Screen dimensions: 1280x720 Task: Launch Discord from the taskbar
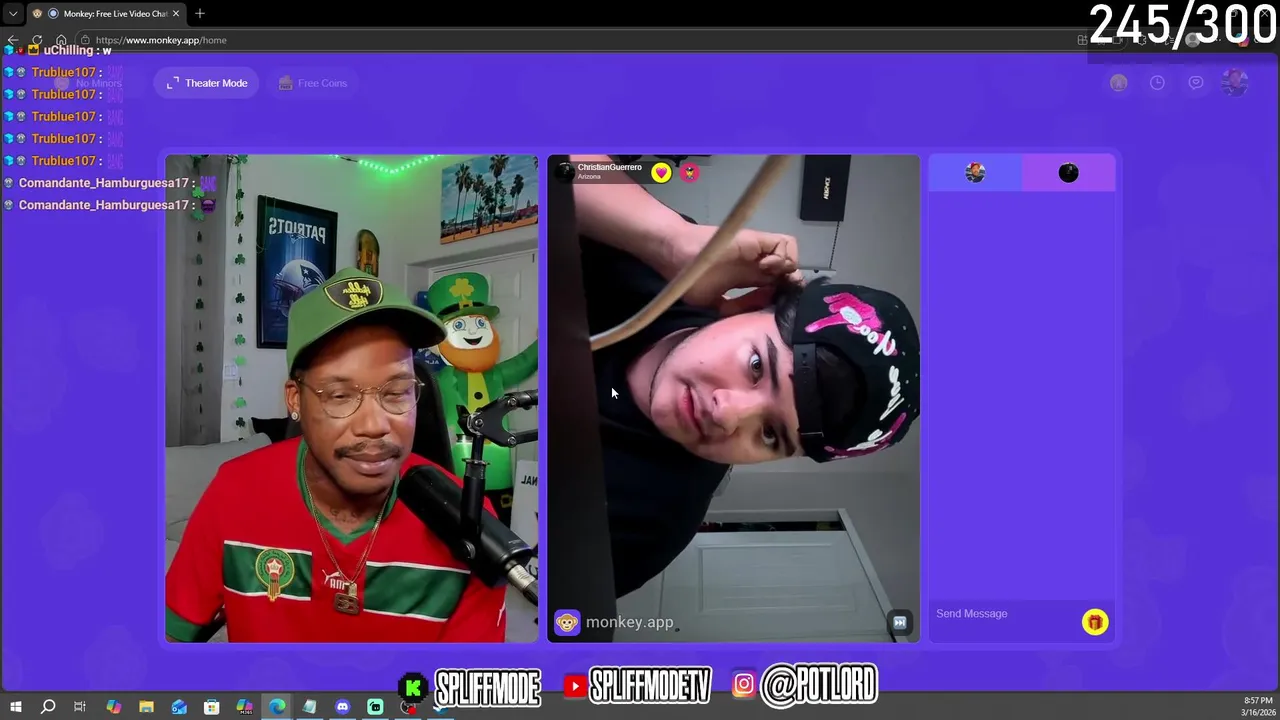[x=342, y=707]
